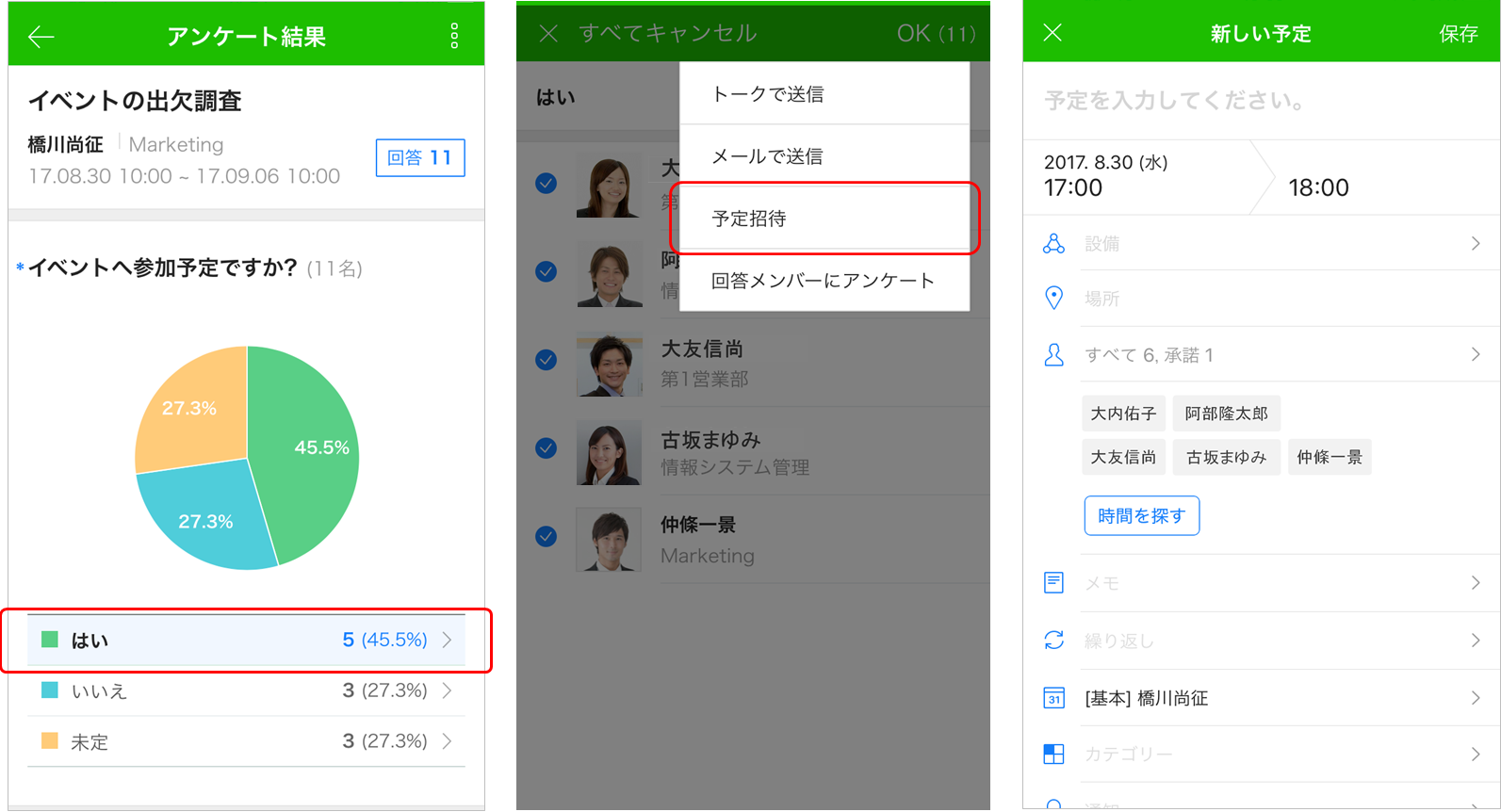The width and height of the screenshot is (1501, 812).
Task: Uncheck the checkbox next to 大友信尚
Action: (546, 360)
